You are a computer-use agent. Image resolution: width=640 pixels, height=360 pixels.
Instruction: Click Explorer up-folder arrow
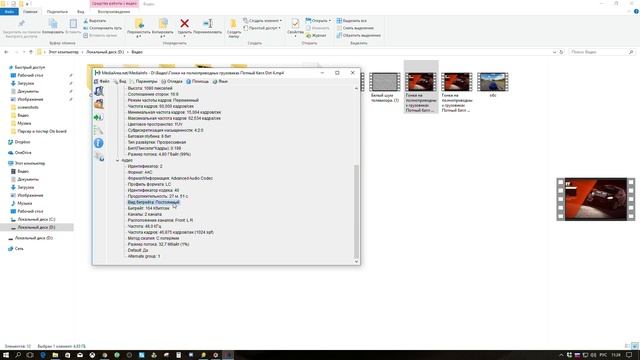pyautogui.click(x=31, y=52)
